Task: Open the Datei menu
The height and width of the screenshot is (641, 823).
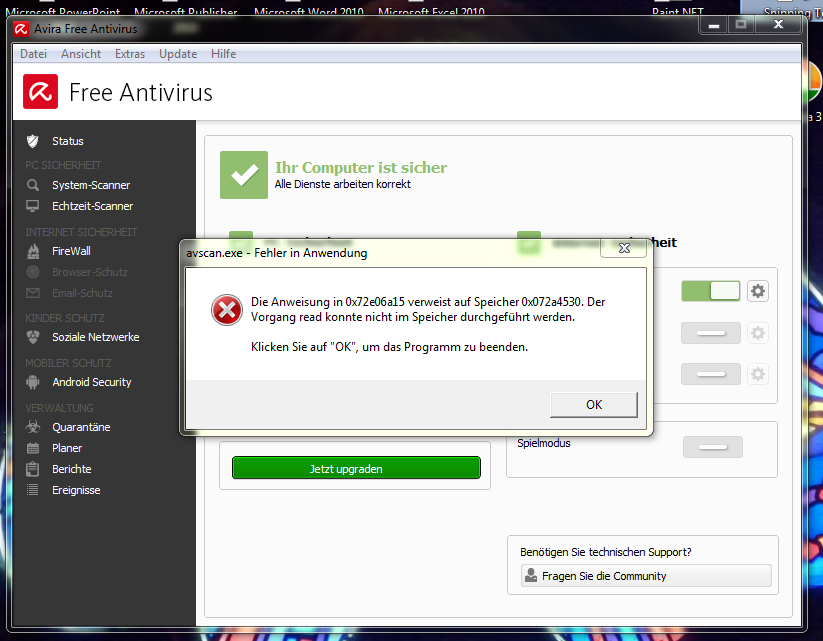Action: click(x=34, y=54)
